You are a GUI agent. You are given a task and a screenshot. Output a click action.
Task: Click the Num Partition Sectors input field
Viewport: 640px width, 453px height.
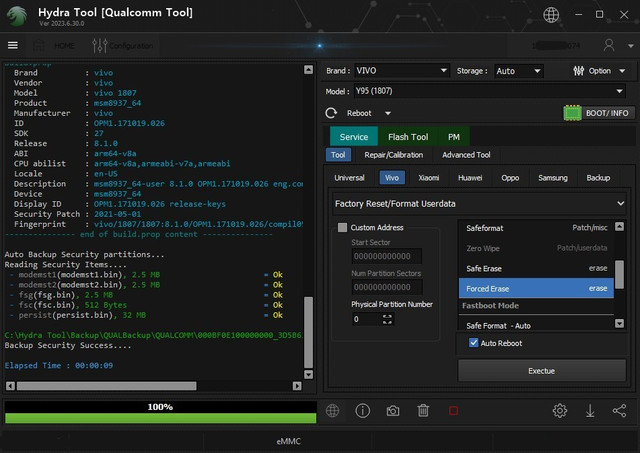point(387,287)
